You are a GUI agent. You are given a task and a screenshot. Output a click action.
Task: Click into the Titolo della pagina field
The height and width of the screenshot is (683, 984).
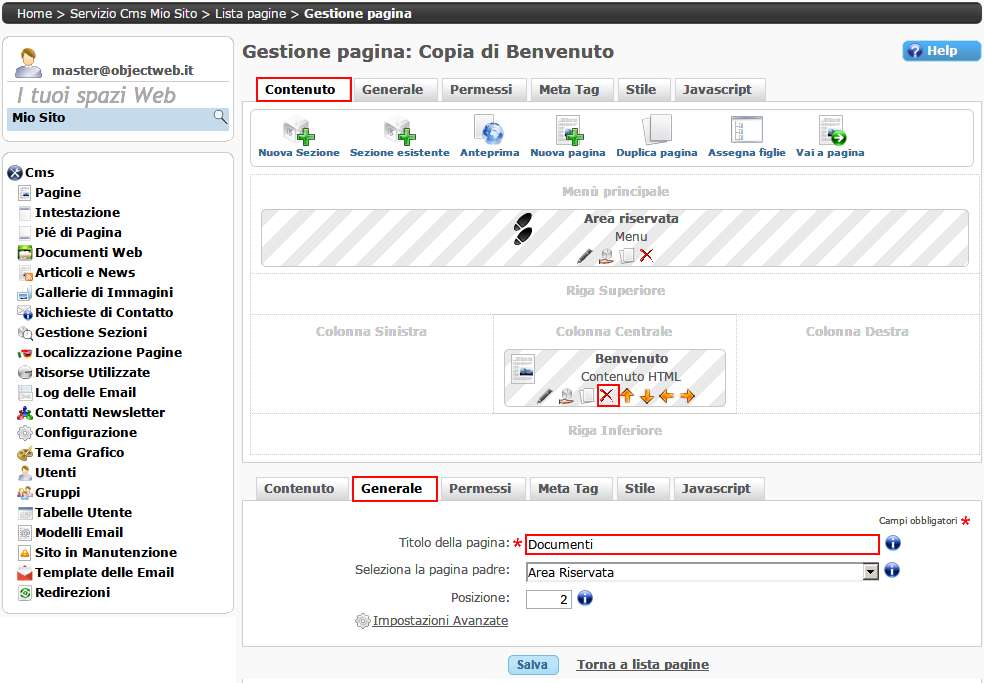[701, 544]
